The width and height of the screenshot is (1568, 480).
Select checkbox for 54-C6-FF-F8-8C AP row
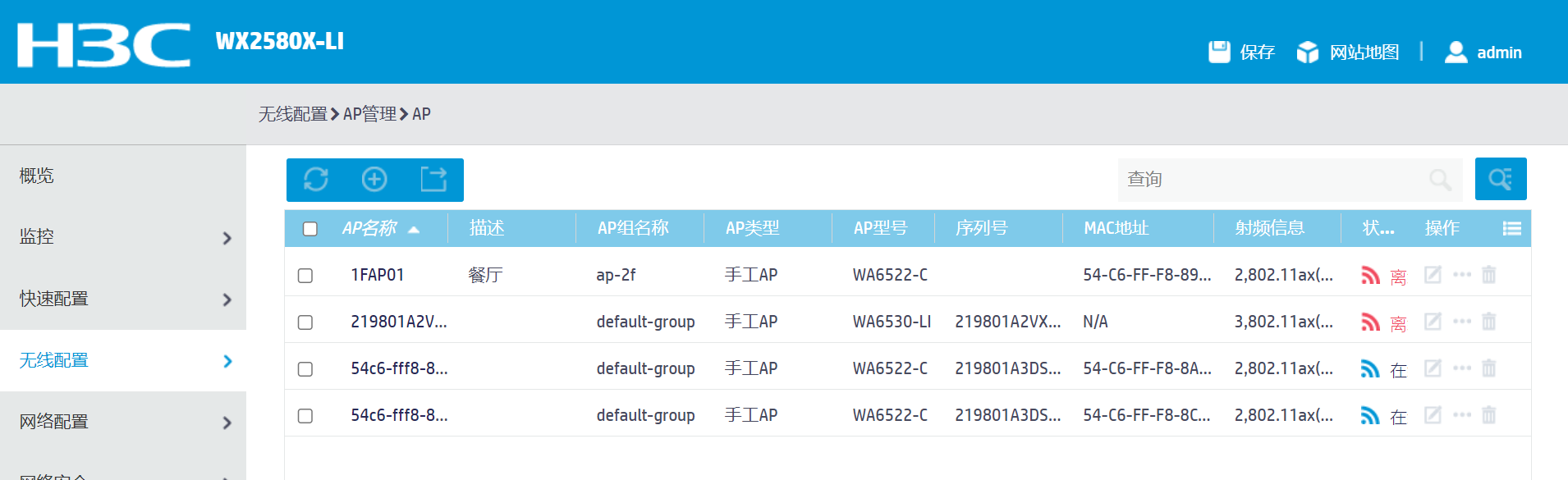[x=305, y=416]
